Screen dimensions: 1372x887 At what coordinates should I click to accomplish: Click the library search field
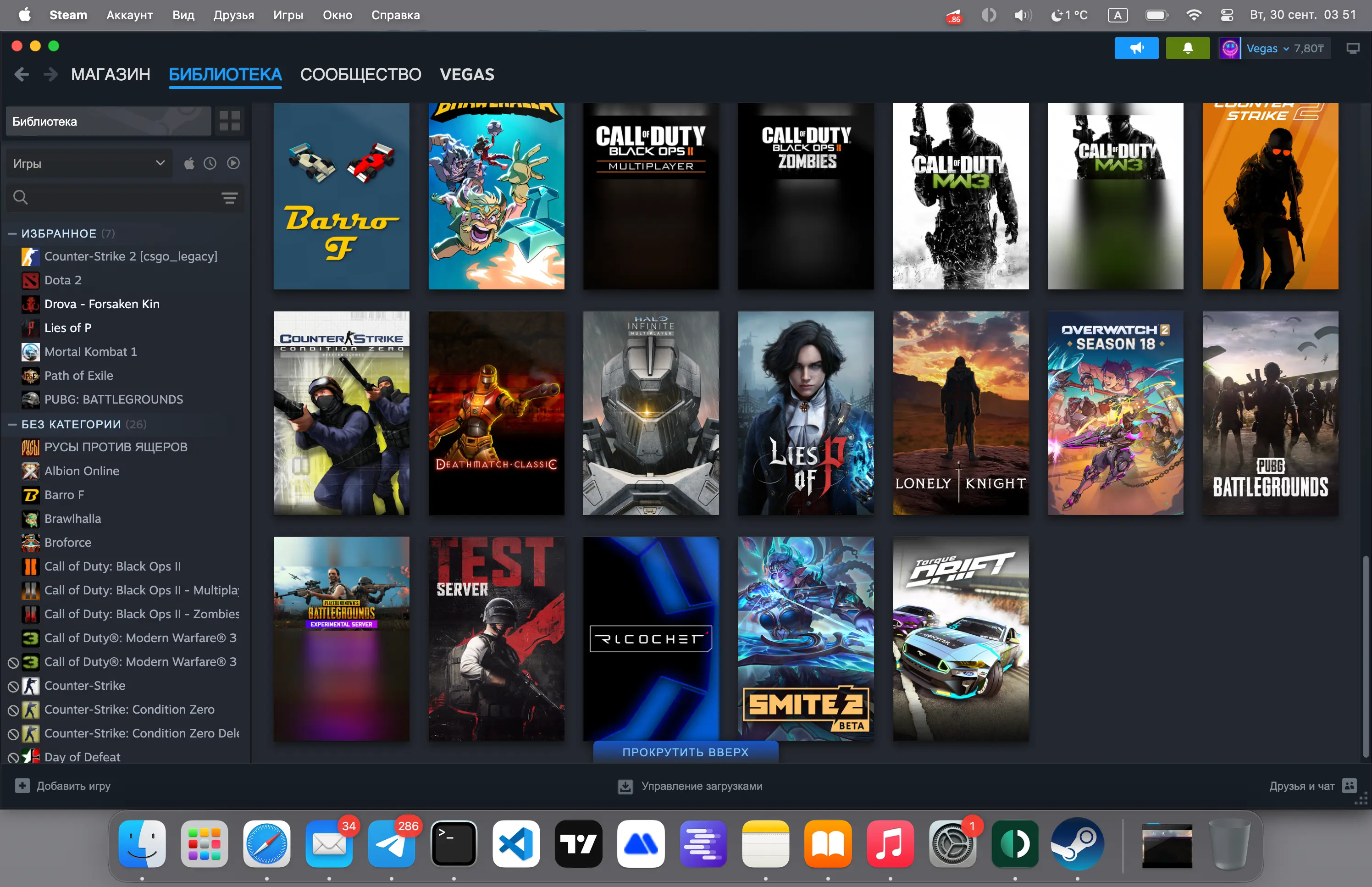(x=126, y=198)
